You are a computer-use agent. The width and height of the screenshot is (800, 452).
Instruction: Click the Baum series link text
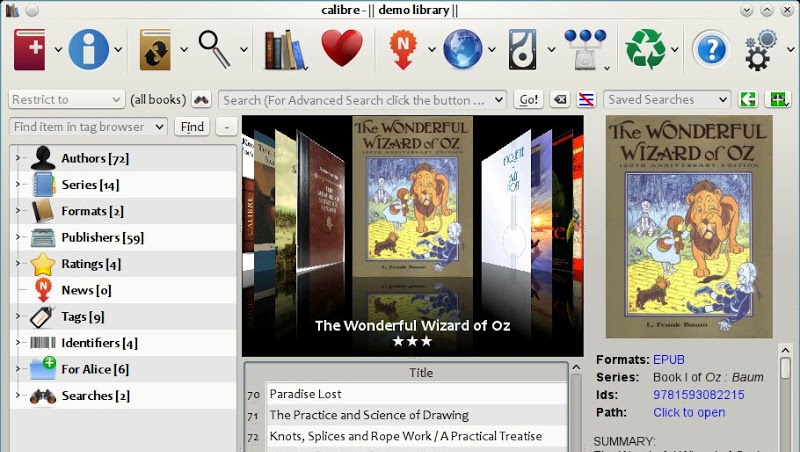[x=747, y=378]
